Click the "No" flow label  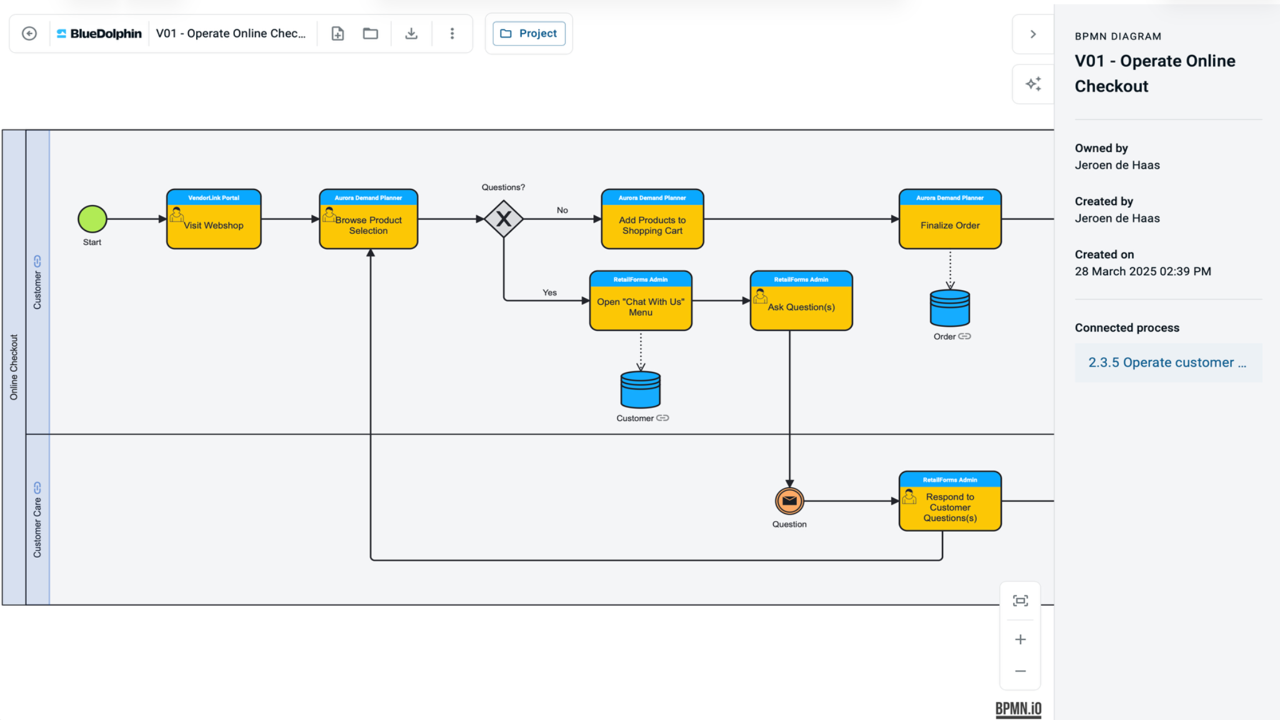562,210
